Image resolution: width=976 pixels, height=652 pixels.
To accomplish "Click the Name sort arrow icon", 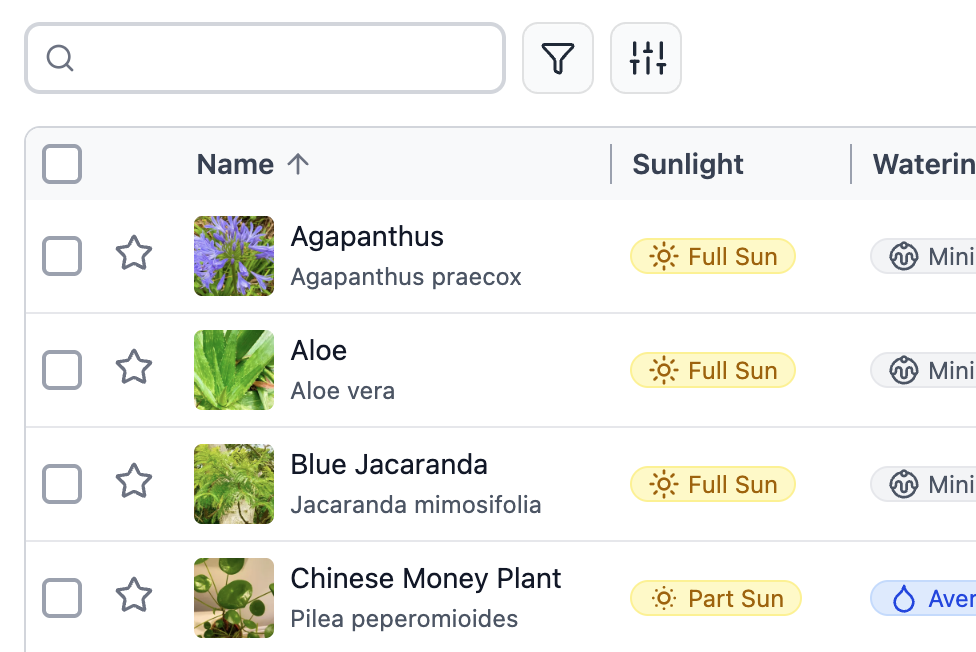I will pyautogui.click(x=298, y=164).
